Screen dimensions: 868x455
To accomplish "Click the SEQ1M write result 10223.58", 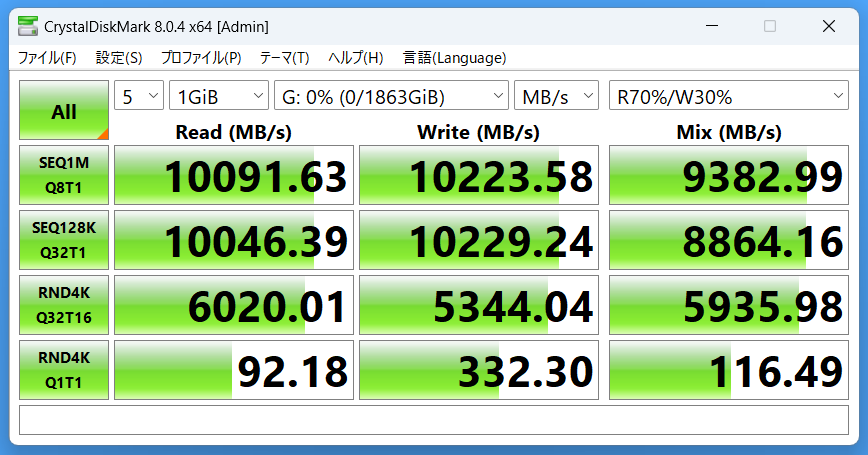I will point(479,175).
